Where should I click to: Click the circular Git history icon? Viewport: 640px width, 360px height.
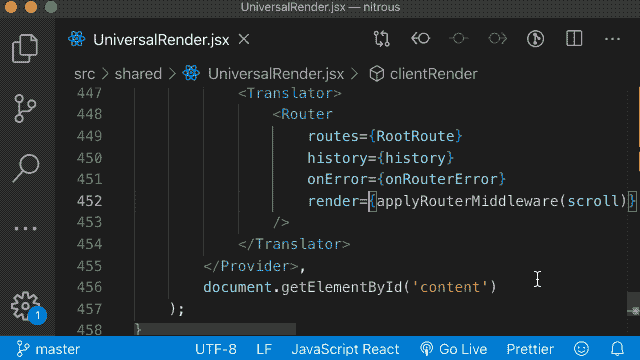[x=535, y=39]
